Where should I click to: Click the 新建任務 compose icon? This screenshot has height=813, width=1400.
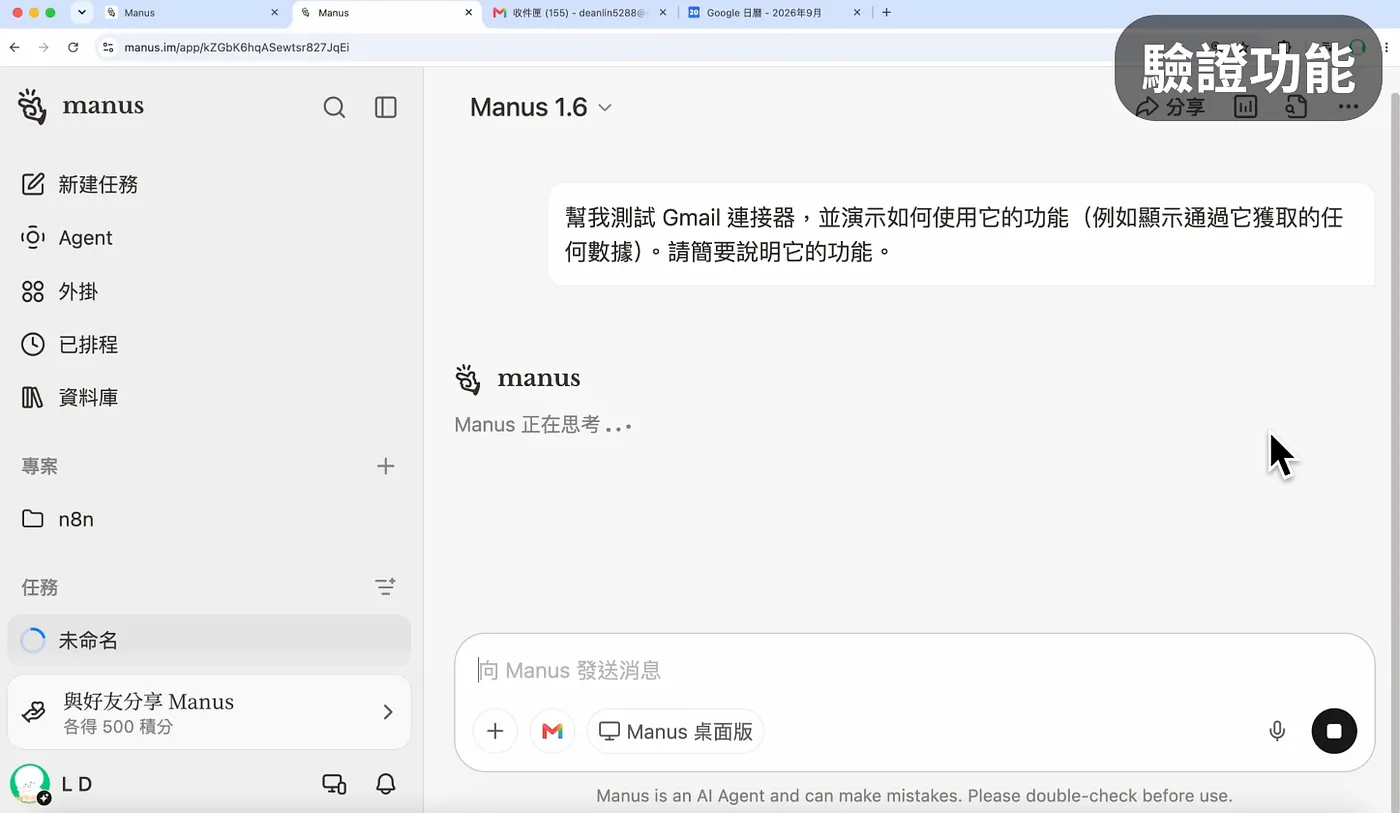(33, 184)
